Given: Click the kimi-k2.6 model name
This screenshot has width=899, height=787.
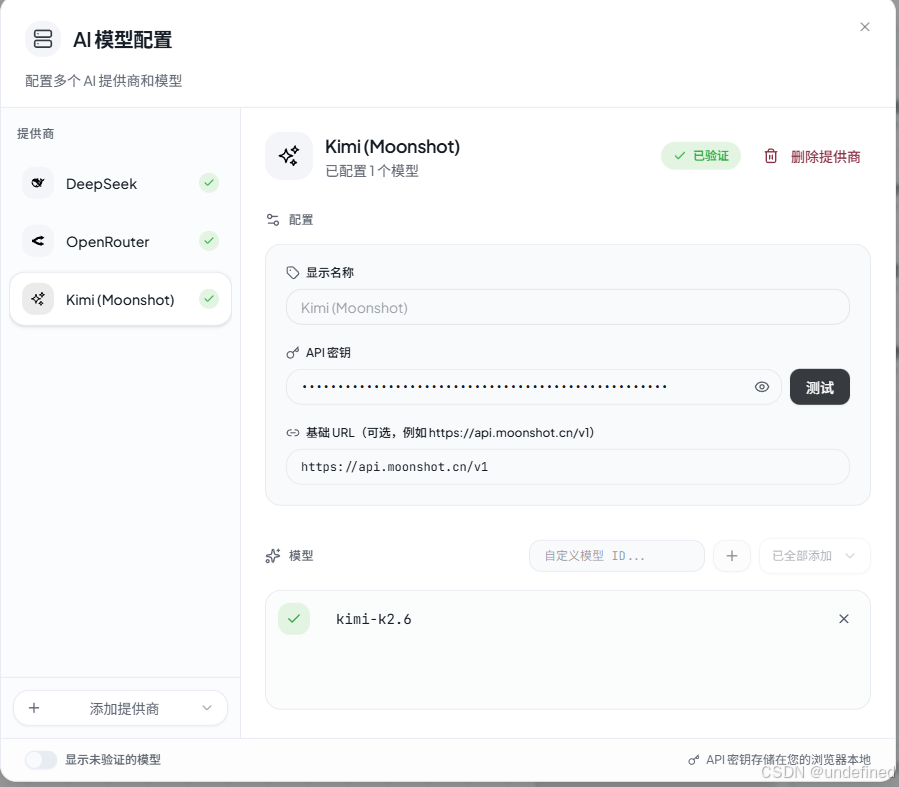Looking at the screenshot, I should [373, 619].
